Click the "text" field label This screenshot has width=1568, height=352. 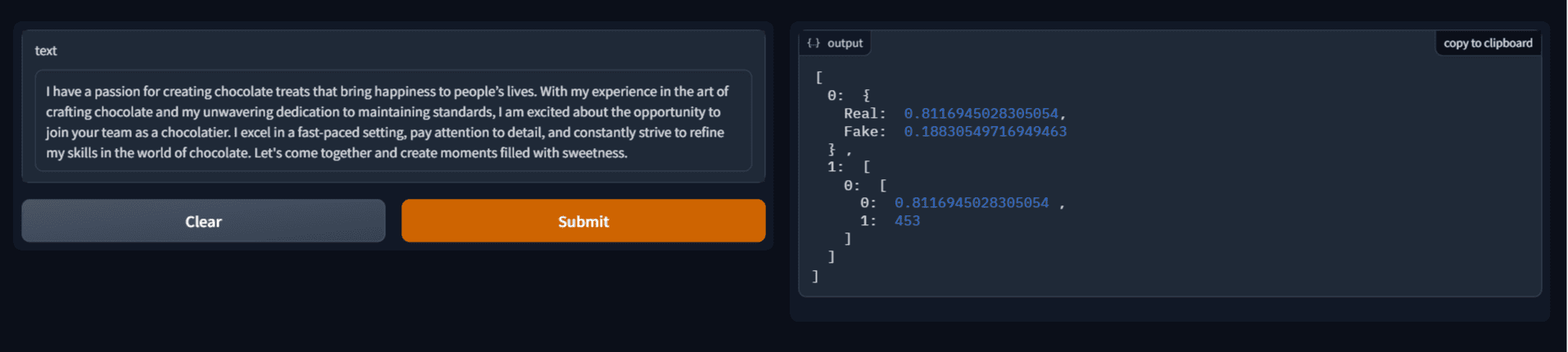point(46,51)
